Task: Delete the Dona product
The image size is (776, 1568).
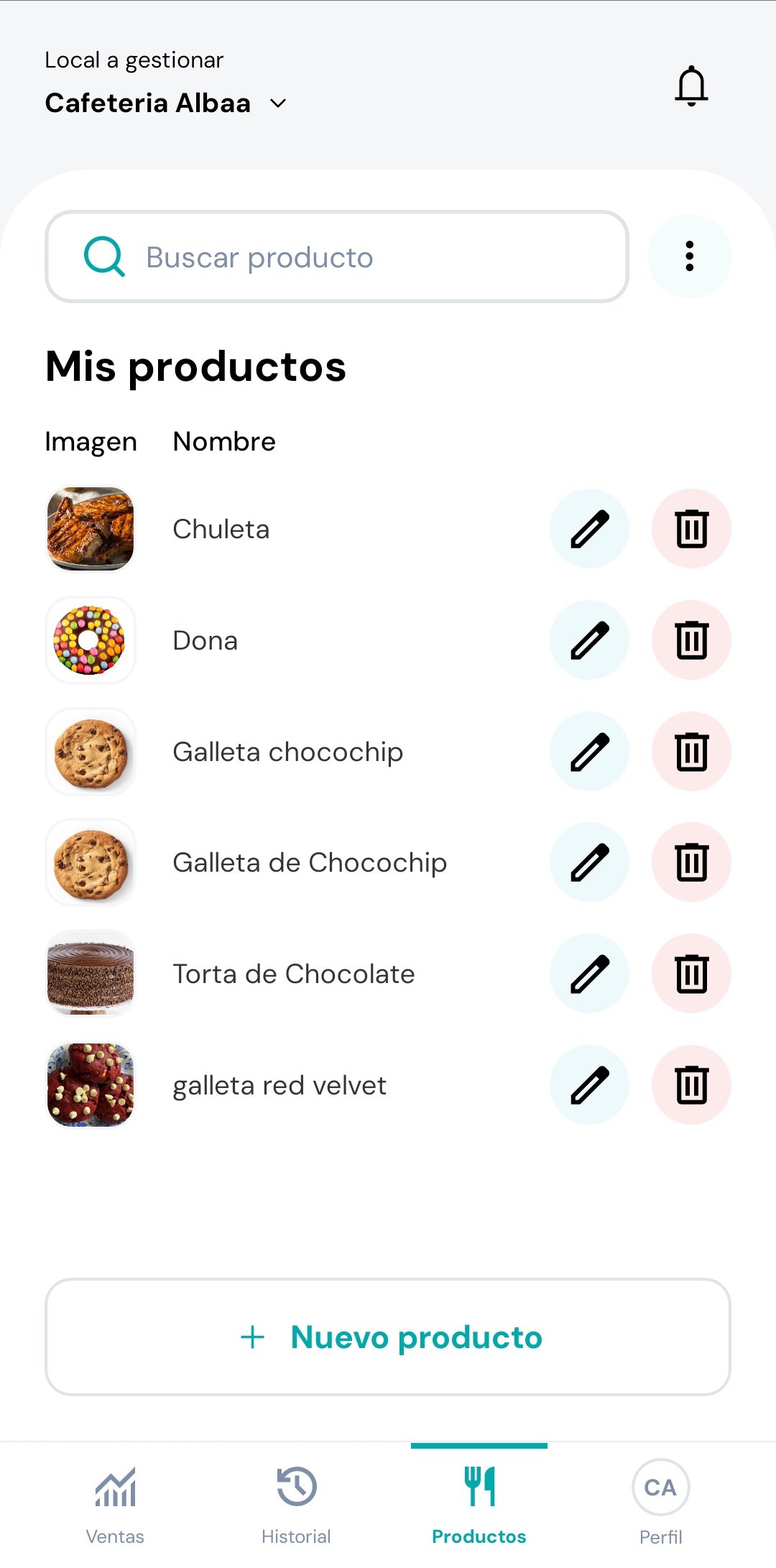Action: click(691, 640)
